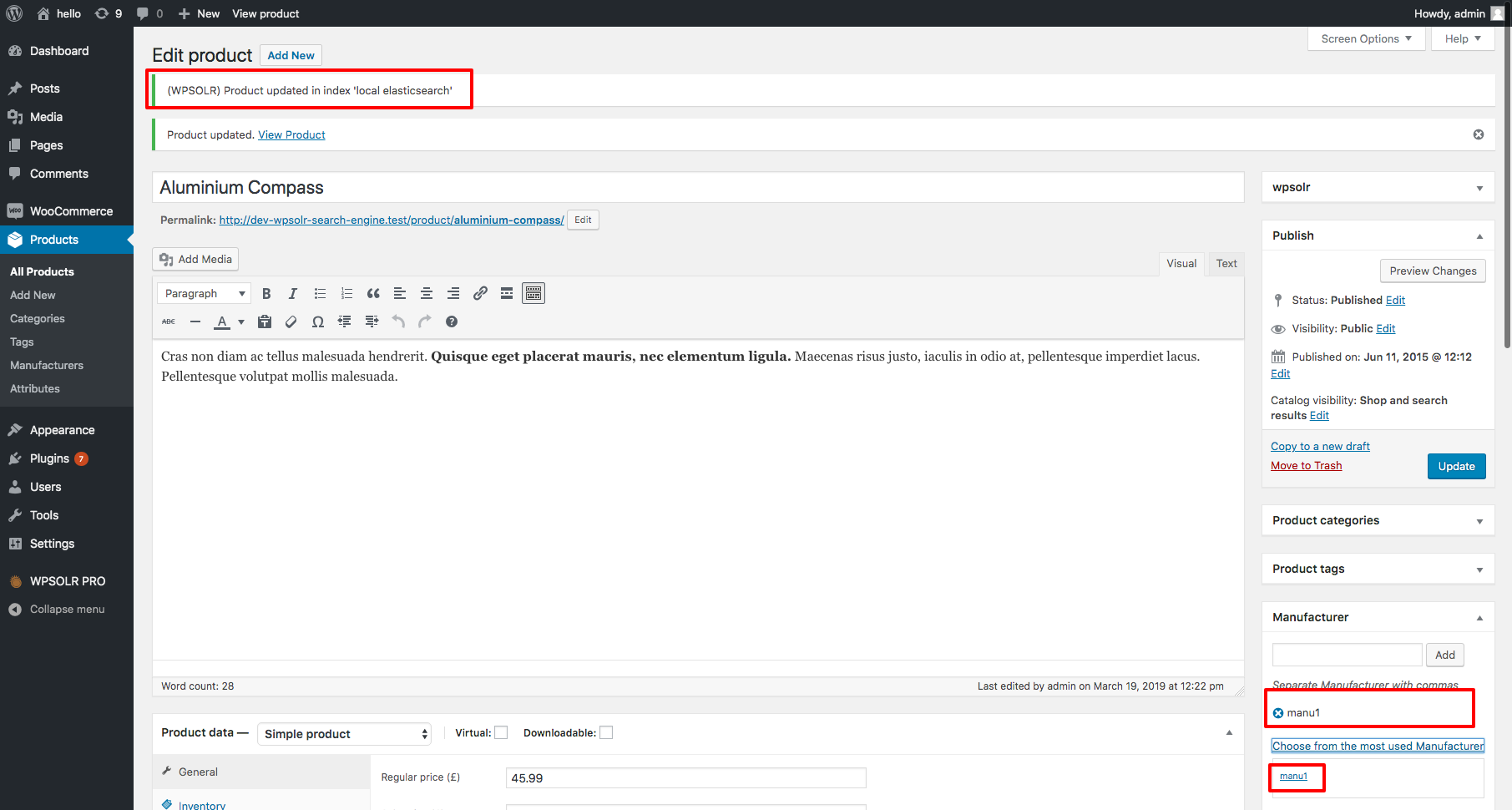Click the insert/edit link icon

tap(480, 293)
